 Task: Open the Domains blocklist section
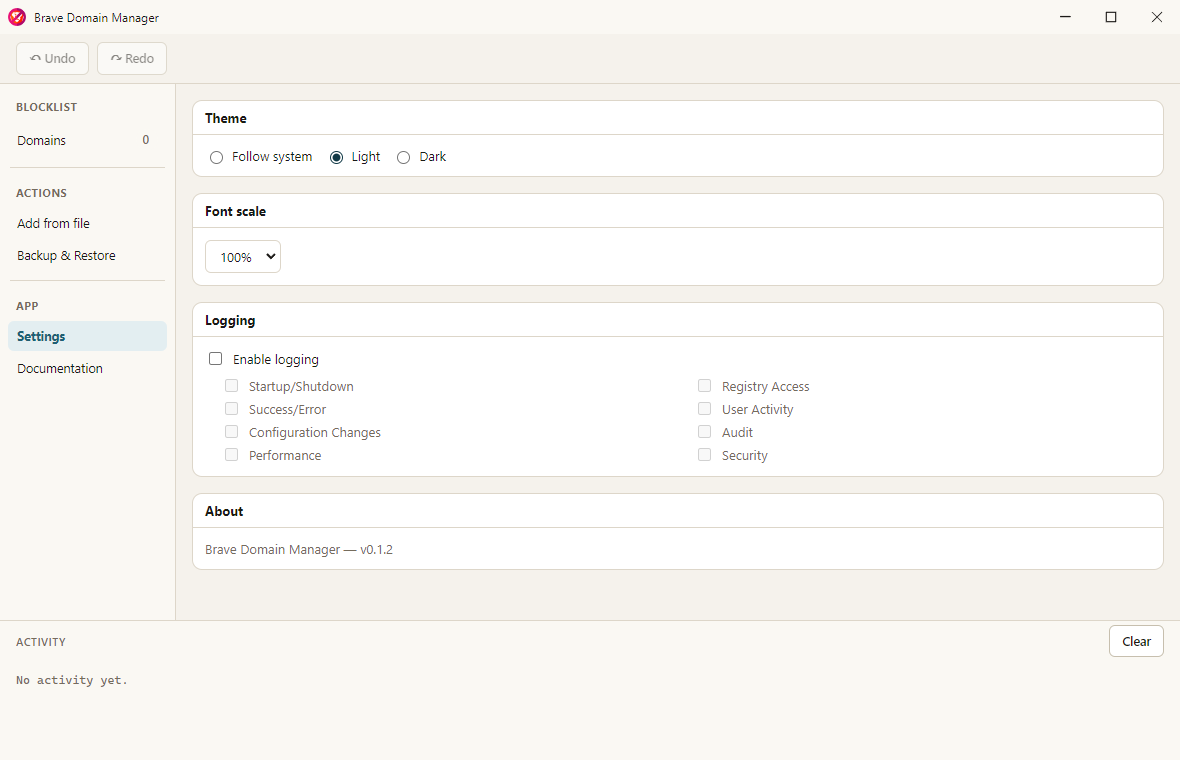[x=87, y=141]
